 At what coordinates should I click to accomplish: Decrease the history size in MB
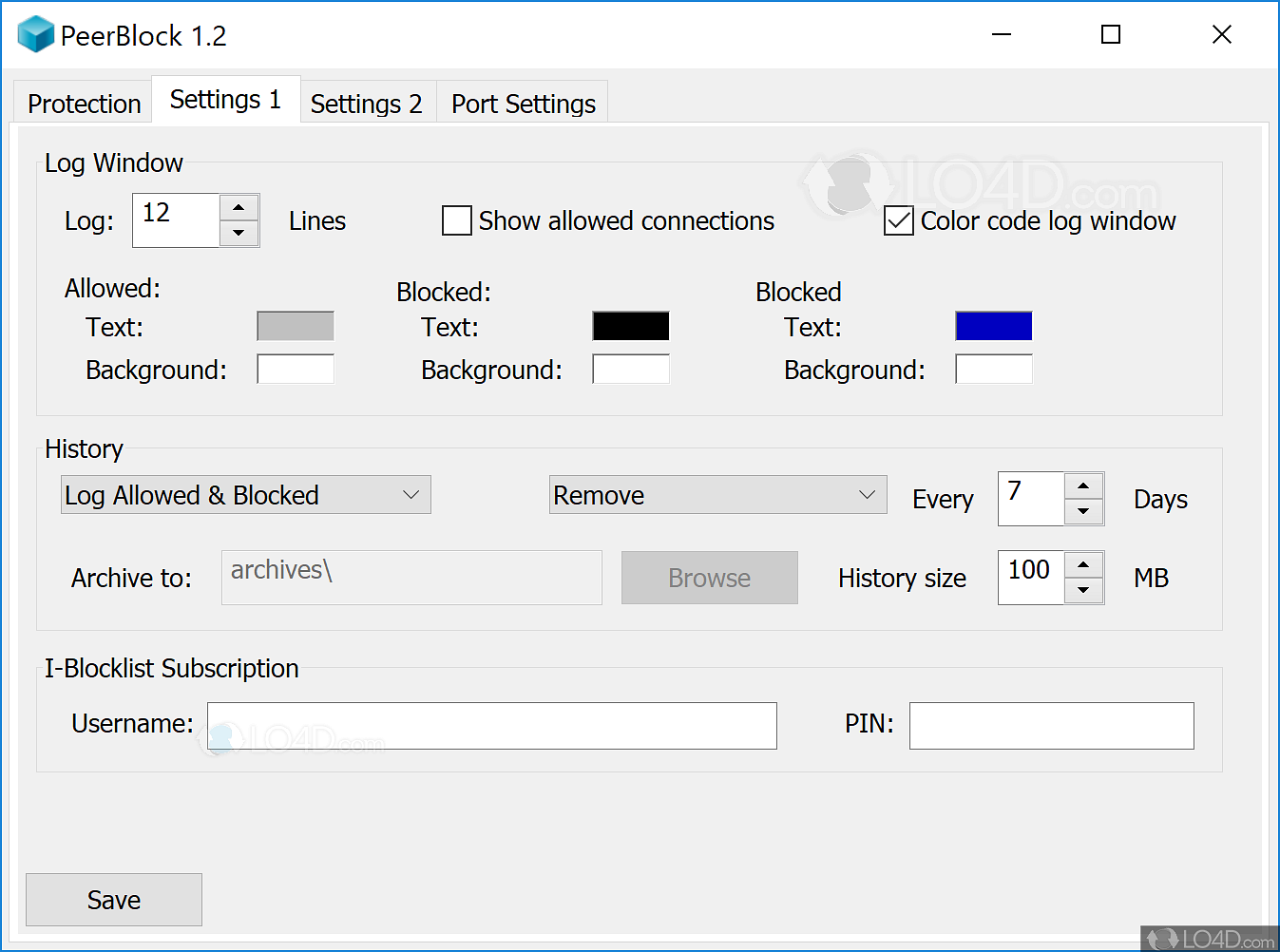click(1083, 590)
